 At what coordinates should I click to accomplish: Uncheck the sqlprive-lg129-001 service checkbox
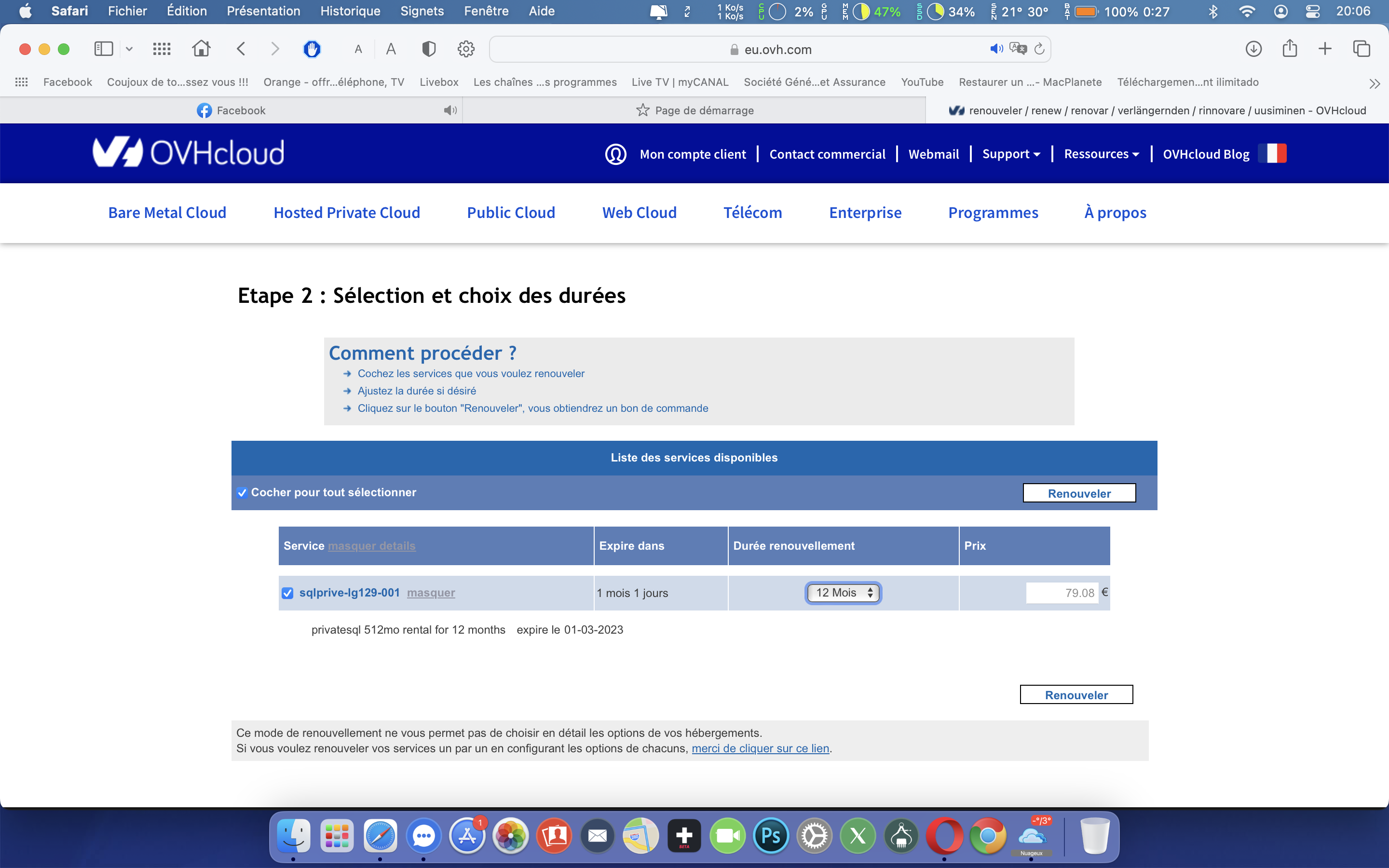point(287,593)
